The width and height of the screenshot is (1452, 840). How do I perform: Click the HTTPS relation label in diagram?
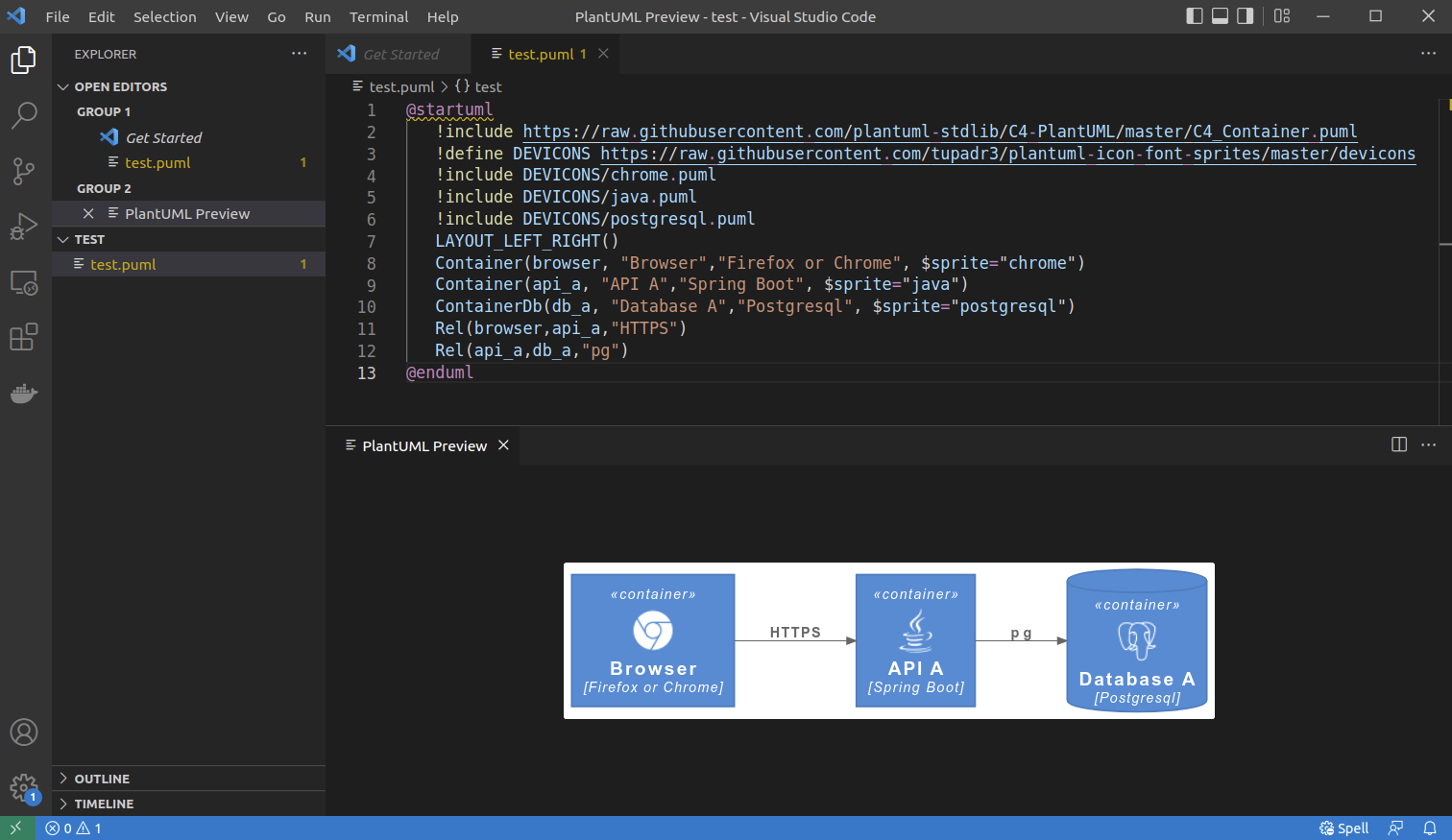pyautogui.click(x=795, y=632)
